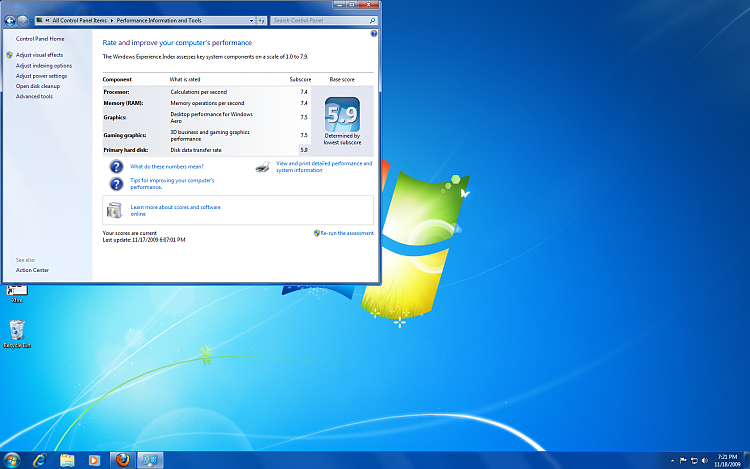Screen dimensions: 750x469
Task: Launch Open disk cleanup
Action: [38, 86]
